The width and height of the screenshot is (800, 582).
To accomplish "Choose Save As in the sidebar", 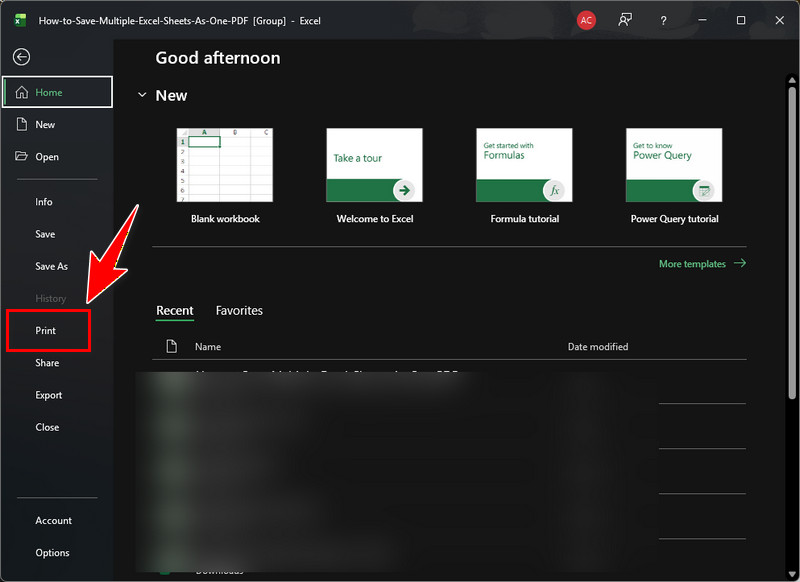I will point(52,266).
